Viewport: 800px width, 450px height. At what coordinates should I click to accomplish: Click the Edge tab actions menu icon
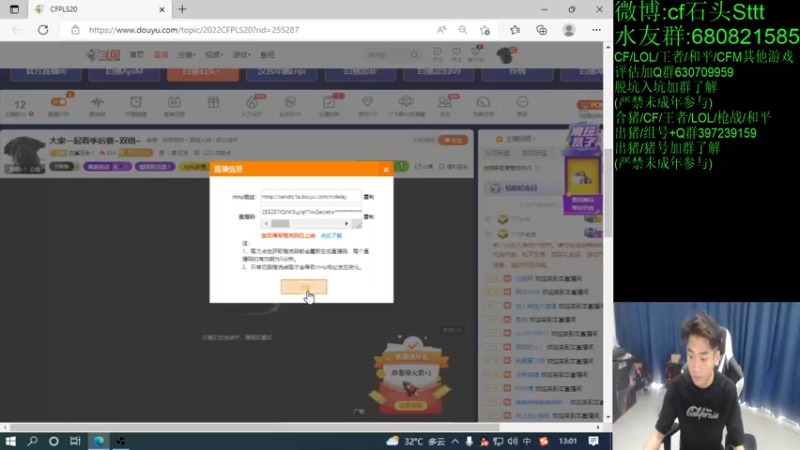14,9
